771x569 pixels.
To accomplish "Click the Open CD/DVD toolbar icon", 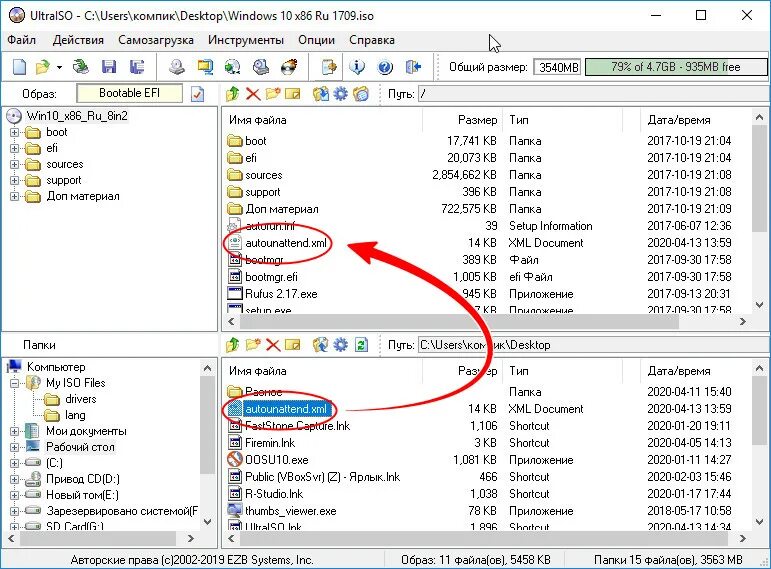I will click(x=81, y=67).
